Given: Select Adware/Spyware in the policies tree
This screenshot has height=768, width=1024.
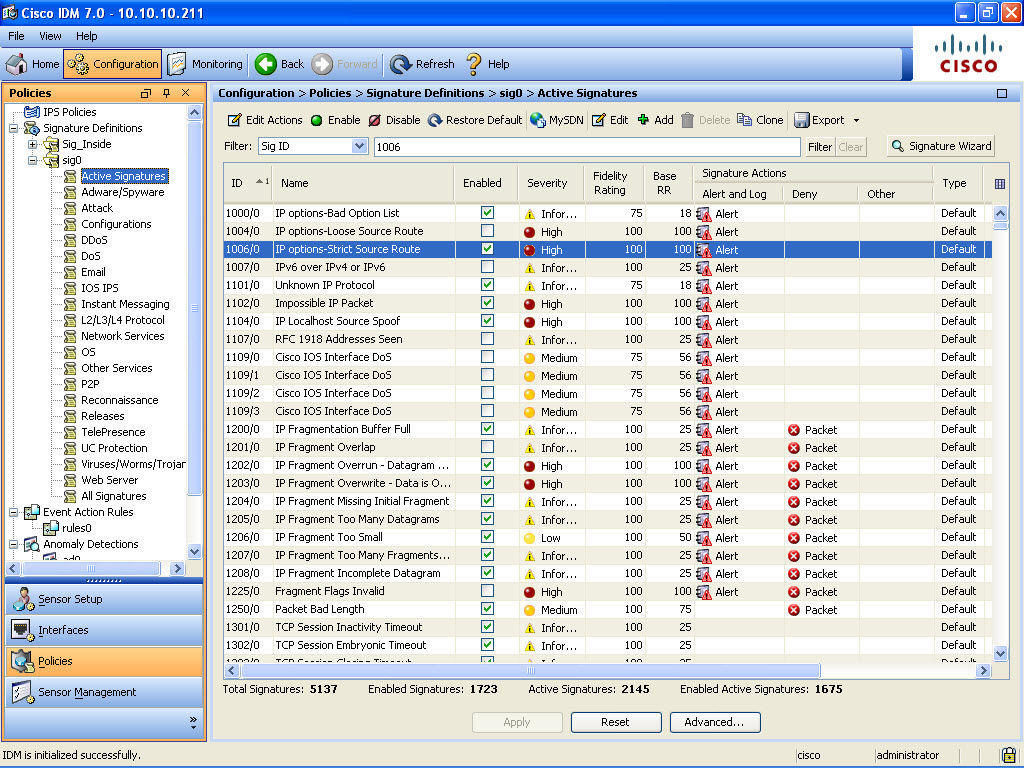Looking at the screenshot, I should 123,192.
